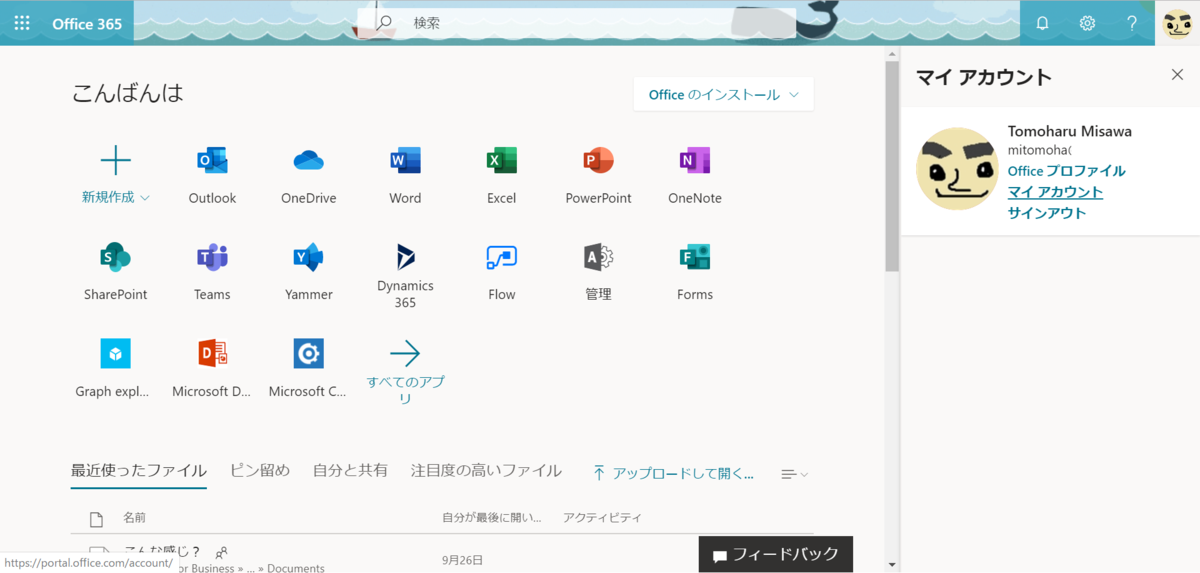Click the scrollbar down arrow
The image size is (1200, 573).
click(892, 564)
